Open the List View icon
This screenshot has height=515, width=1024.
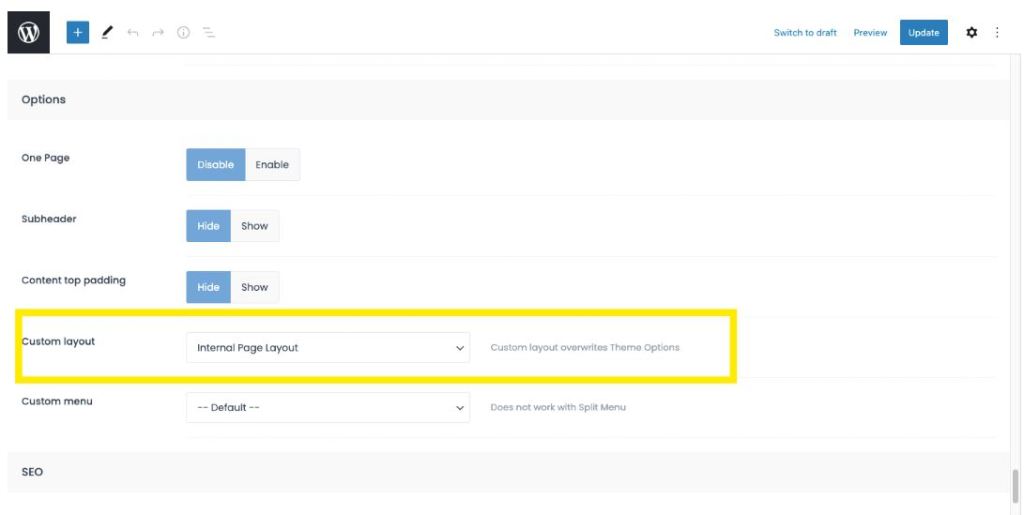[209, 33]
